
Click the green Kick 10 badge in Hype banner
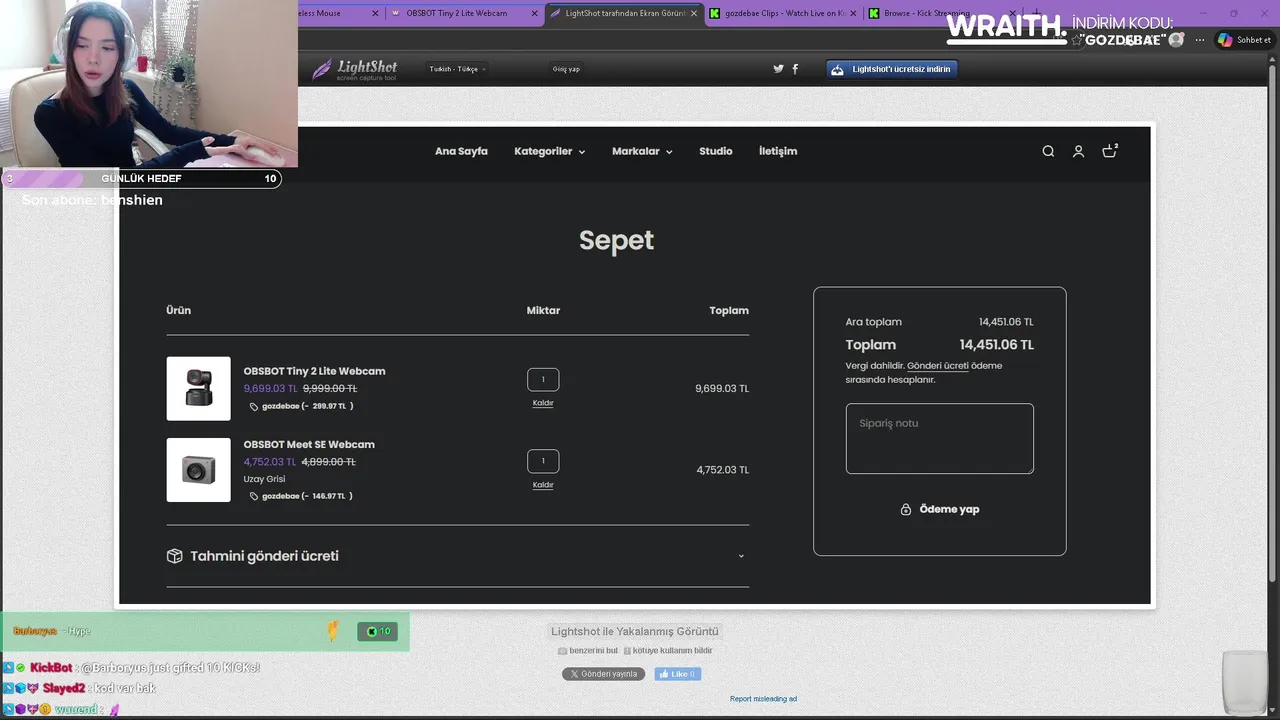[378, 631]
